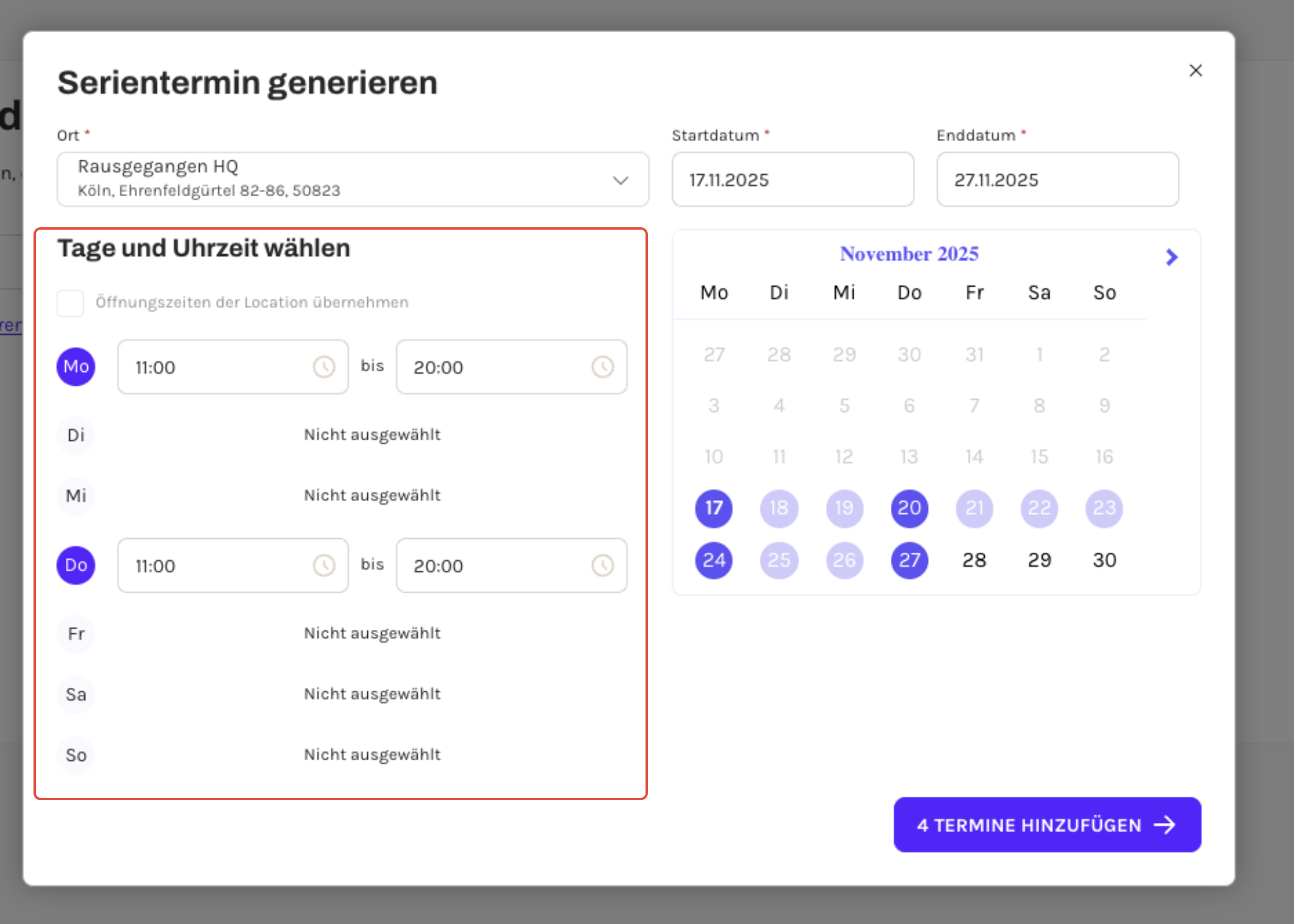Click clock icon in Thursday start time
The width and height of the screenshot is (1294, 924).
[x=324, y=565]
